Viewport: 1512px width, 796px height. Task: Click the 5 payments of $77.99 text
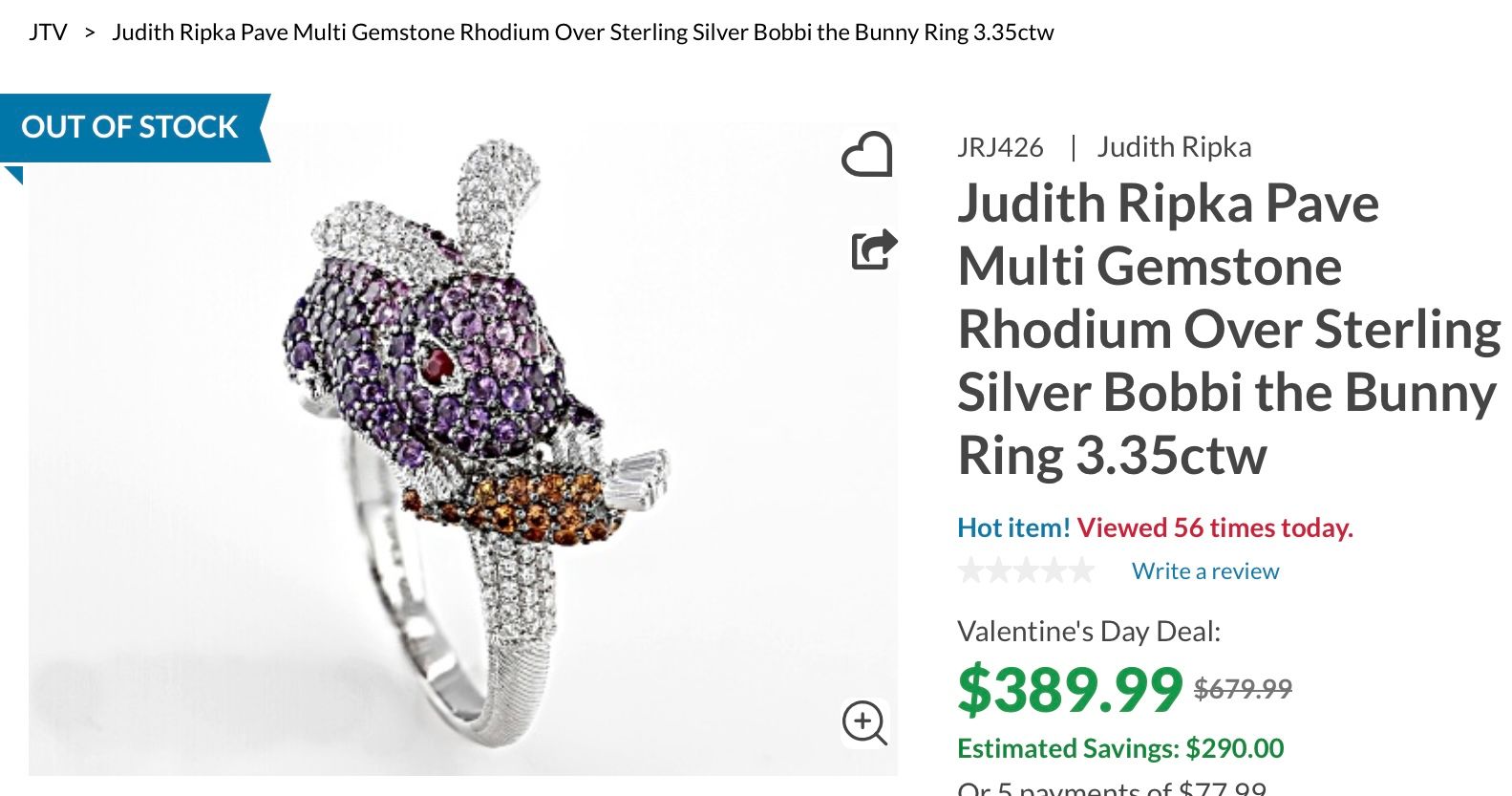point(1112,787)
